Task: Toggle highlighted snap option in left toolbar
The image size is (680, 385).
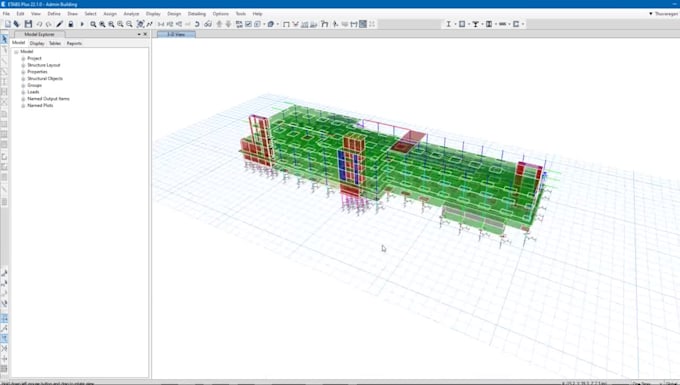Action: click(x=4, y=318)
